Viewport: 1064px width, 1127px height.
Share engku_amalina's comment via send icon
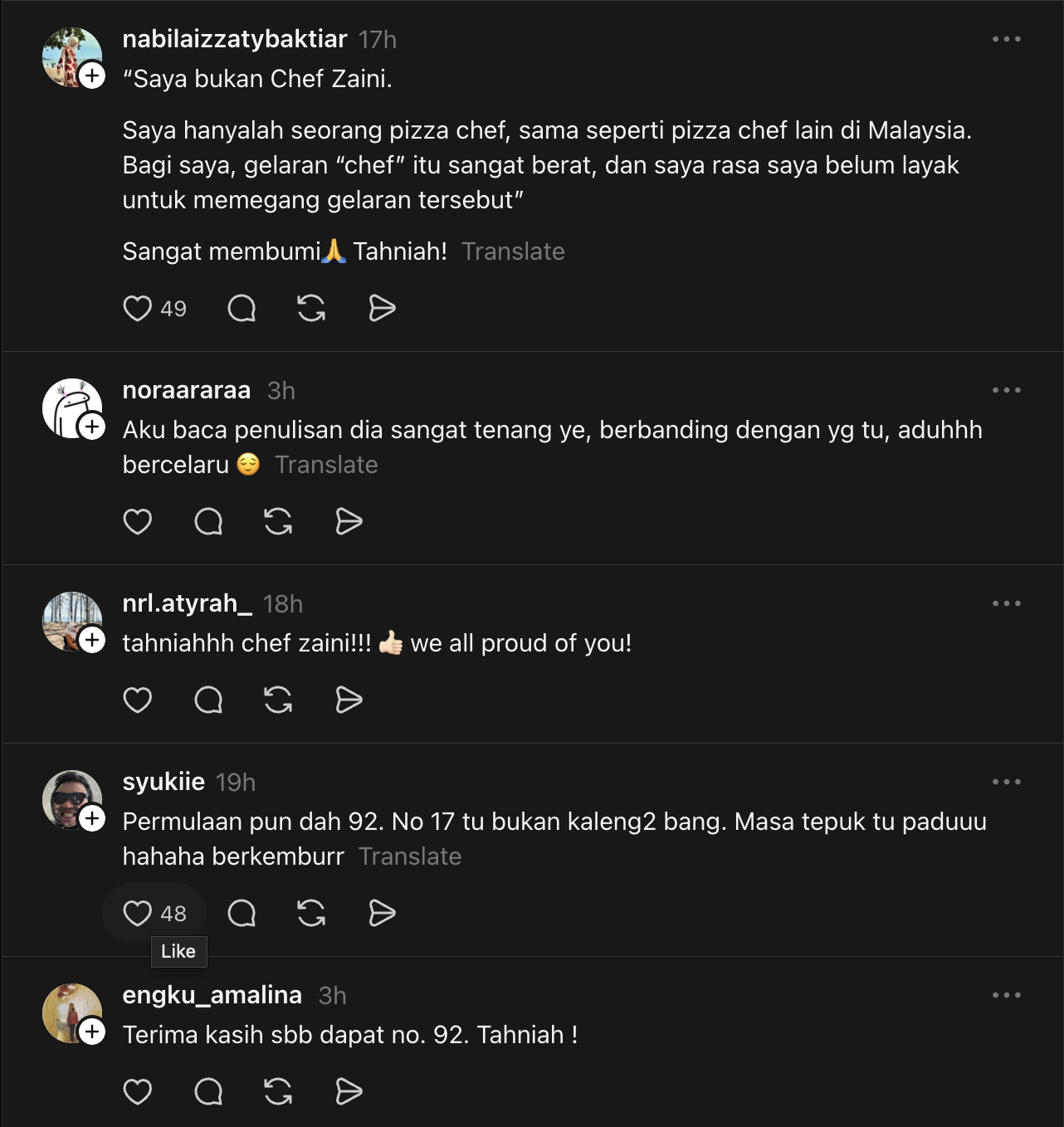coord(349,1092)
